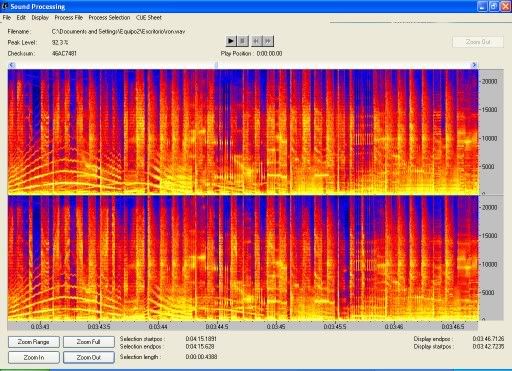Open the CUE Sheet menu

(149, 18)
